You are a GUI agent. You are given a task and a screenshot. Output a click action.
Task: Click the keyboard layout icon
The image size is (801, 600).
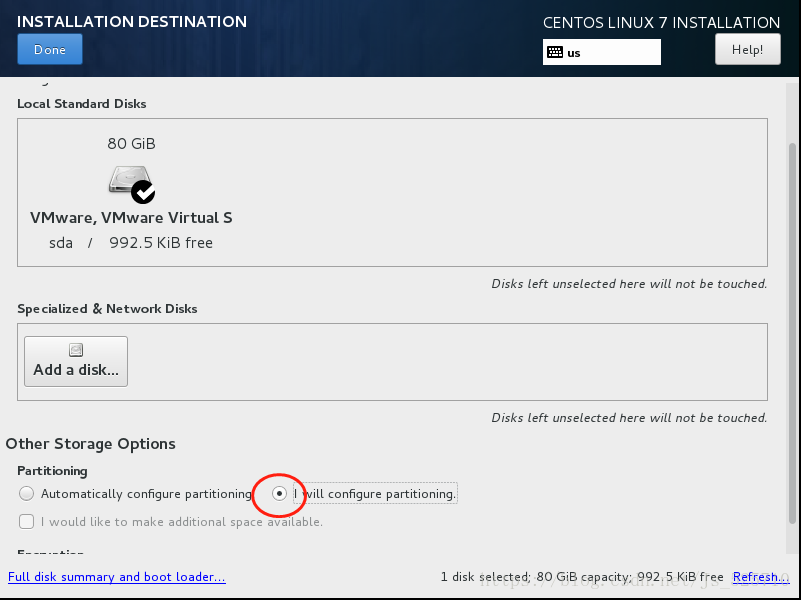point(555,52)
